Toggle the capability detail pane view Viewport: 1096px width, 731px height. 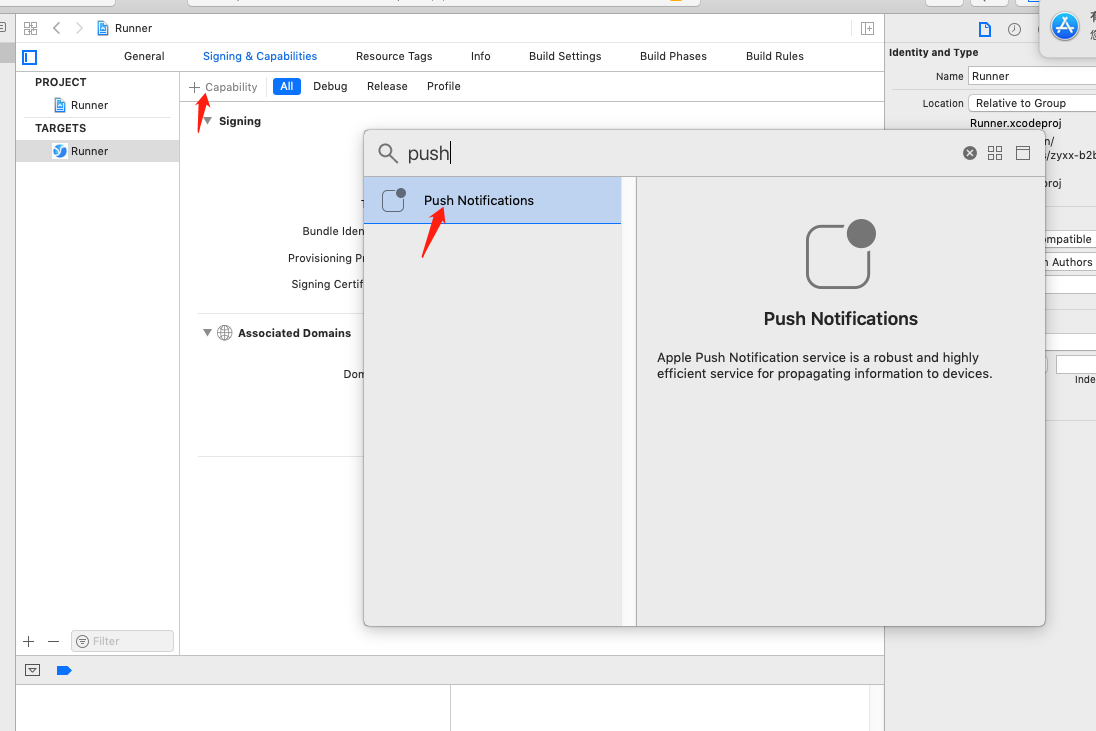tap(1023, 153)
